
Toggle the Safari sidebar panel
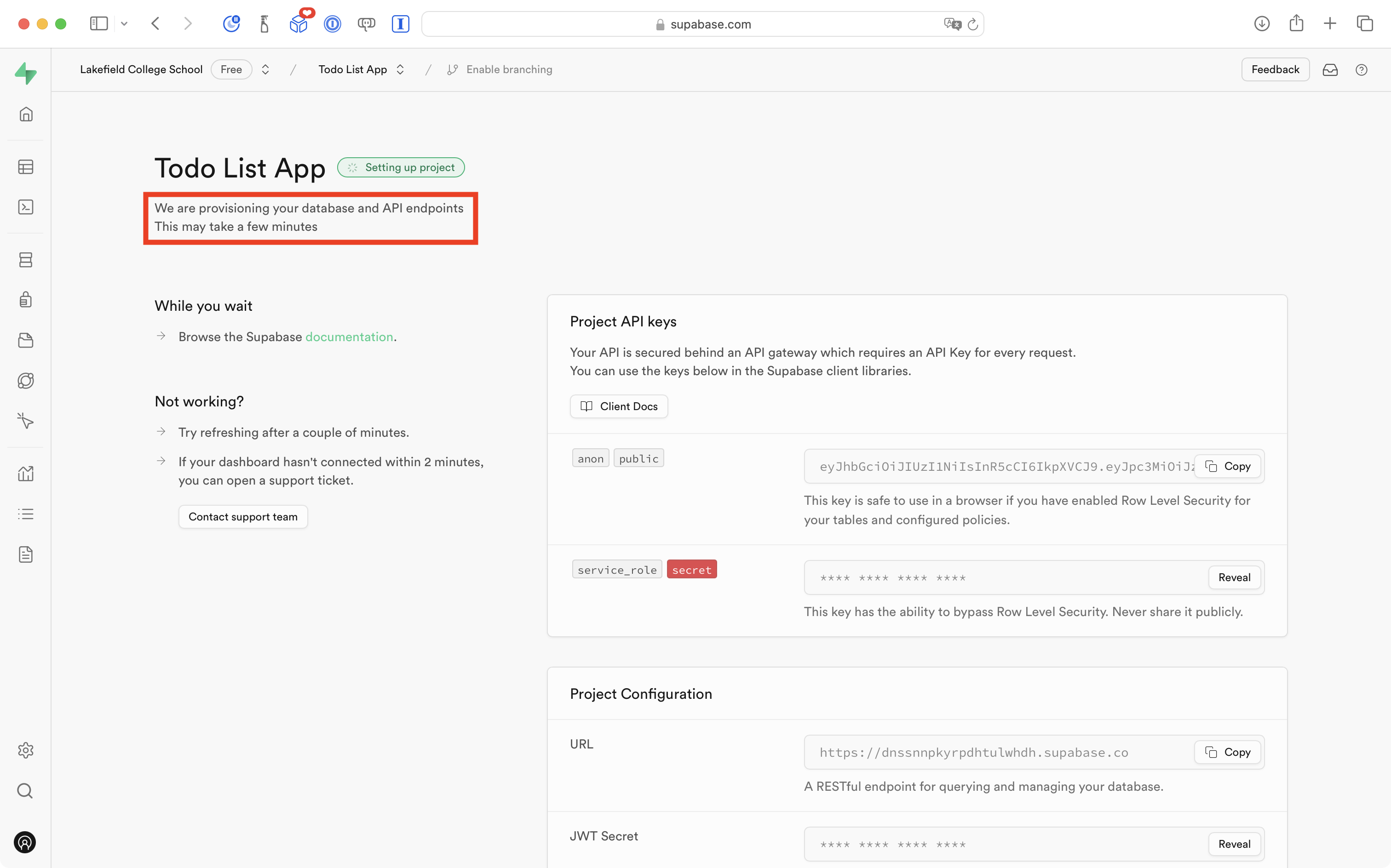pos(99,23)
